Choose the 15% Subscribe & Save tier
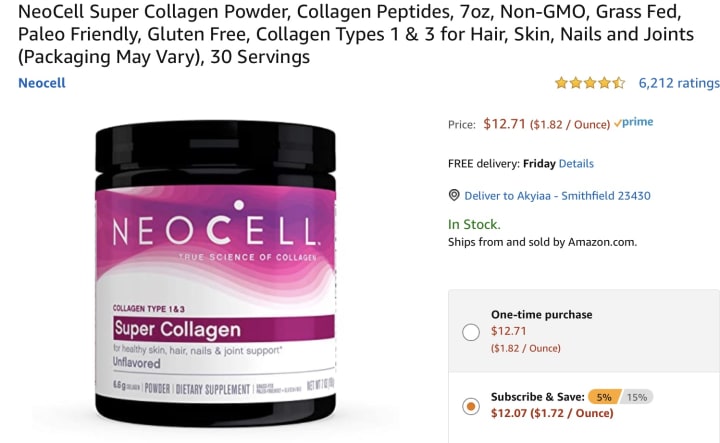 click(x=637, y=397)
